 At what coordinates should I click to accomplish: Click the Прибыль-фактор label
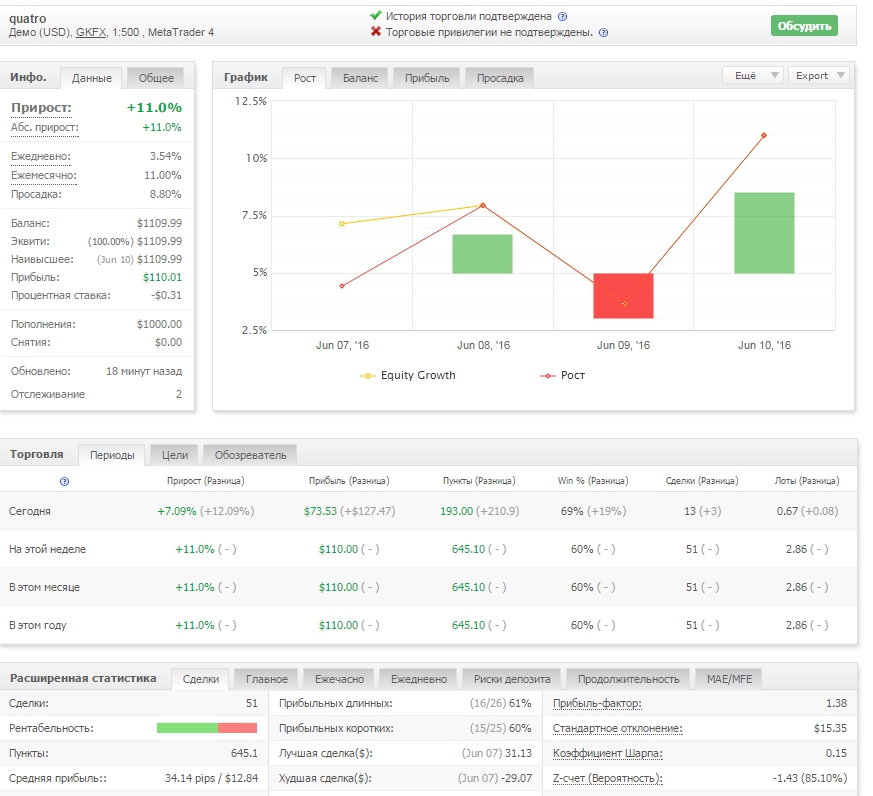pyautogui.click(x=597, y=704)
